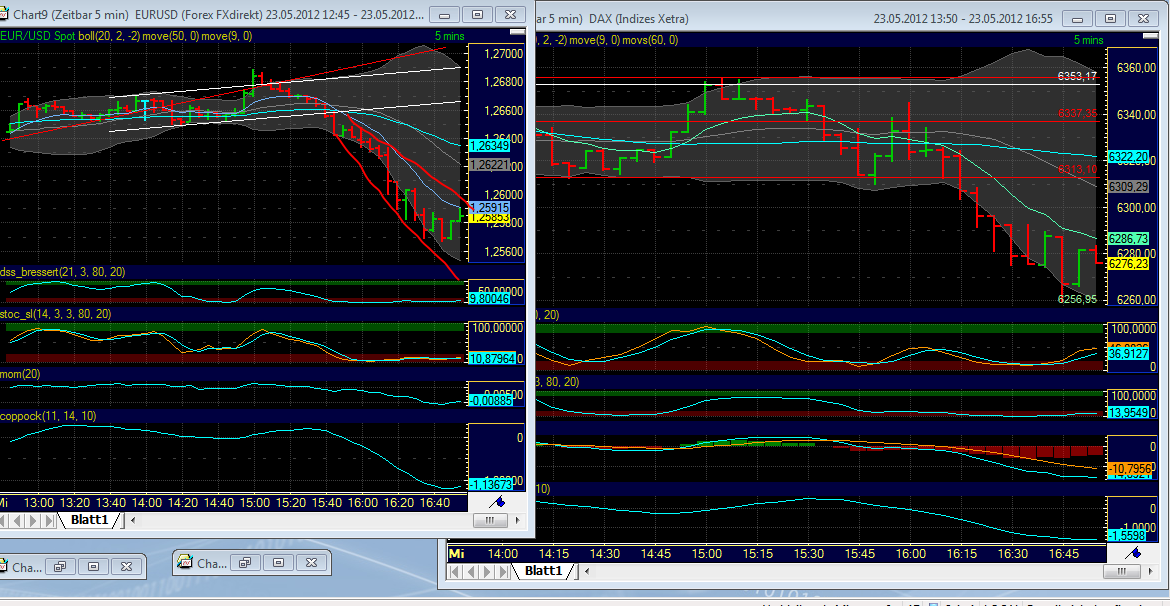
Task: Click the first-sheet navigation arrow on the EURUSD sheet bar
Action: click(4, 520)
